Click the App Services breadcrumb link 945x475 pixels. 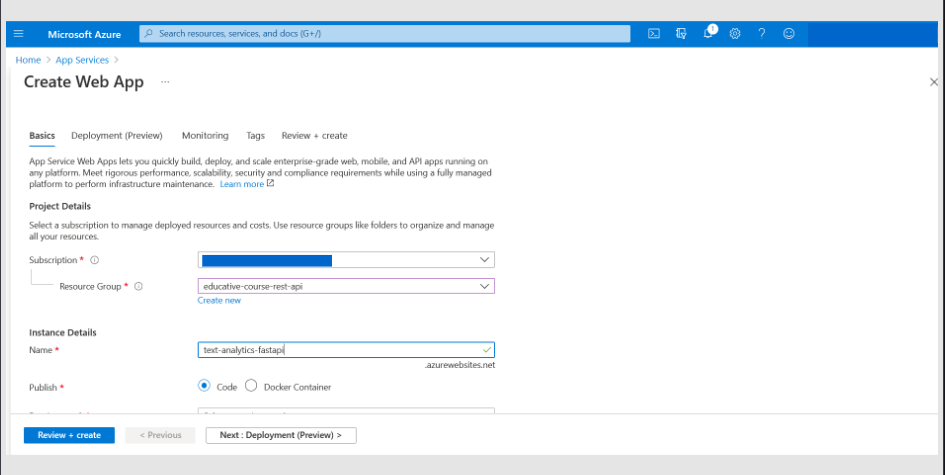[x=82, y=60]
